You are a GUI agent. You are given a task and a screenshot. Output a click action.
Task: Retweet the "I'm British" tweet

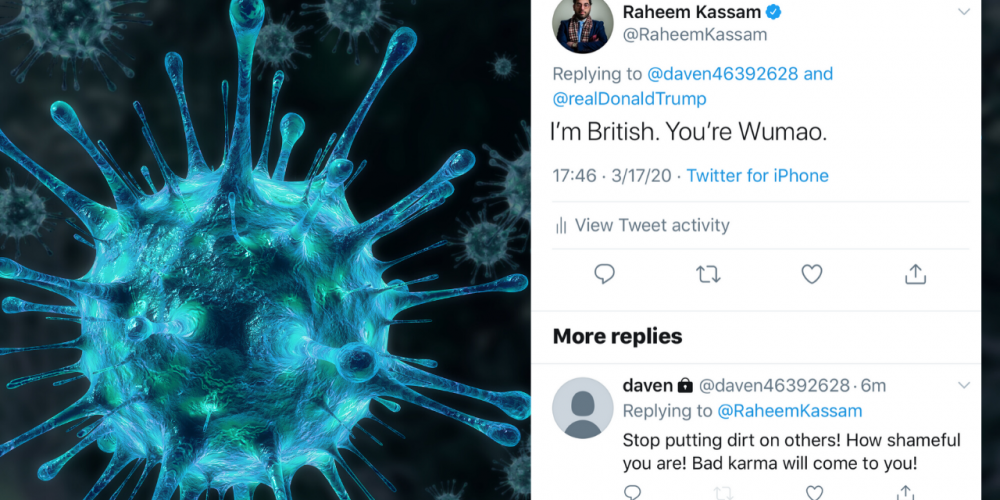click(x=708, y=274)
